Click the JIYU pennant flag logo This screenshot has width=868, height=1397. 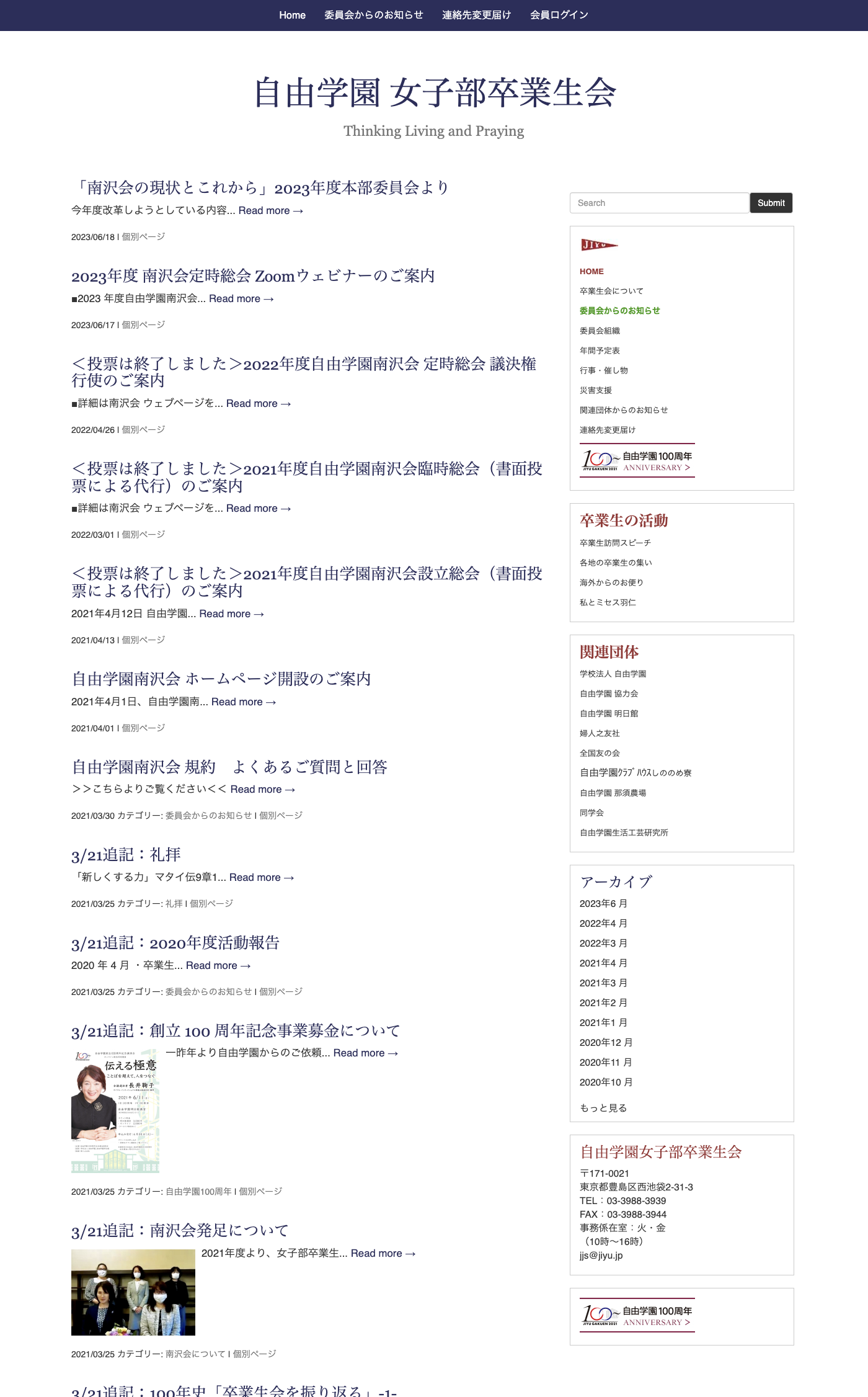pos(599,245)
